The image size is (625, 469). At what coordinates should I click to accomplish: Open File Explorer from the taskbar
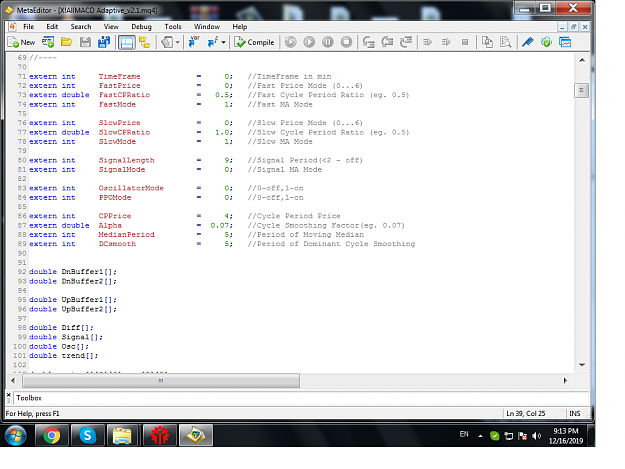(x=122, y=435)
